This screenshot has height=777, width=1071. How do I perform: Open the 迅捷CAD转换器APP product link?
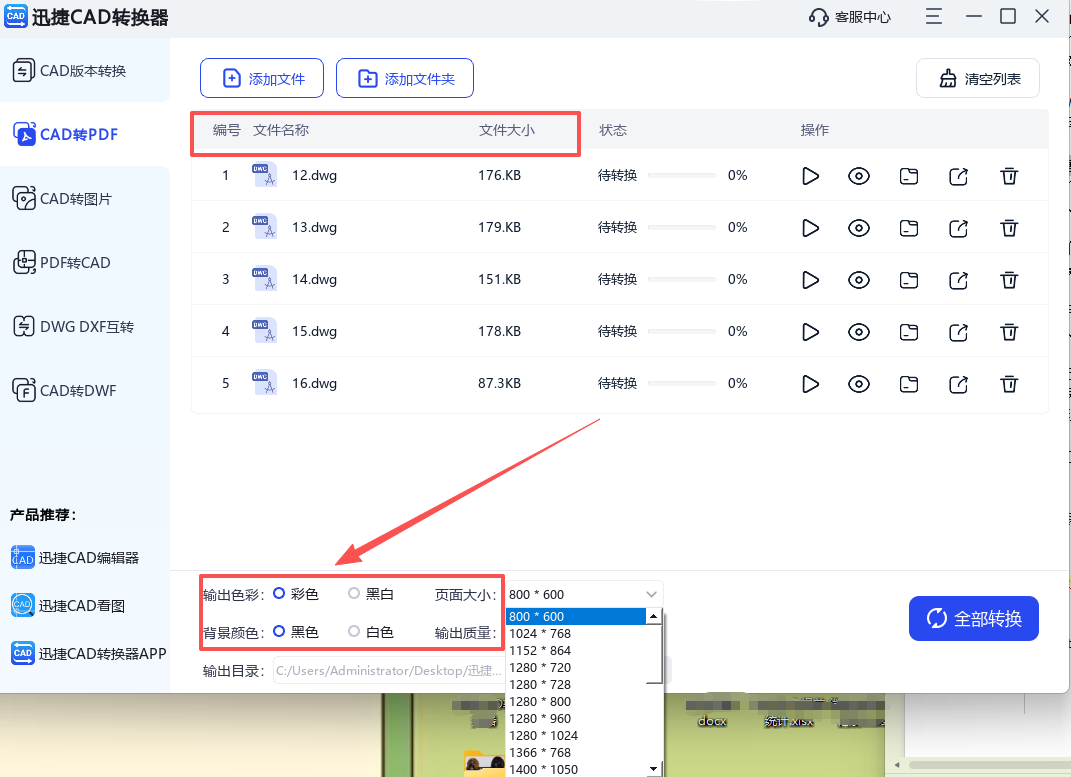pyautogui.click(x=89, y=653)
